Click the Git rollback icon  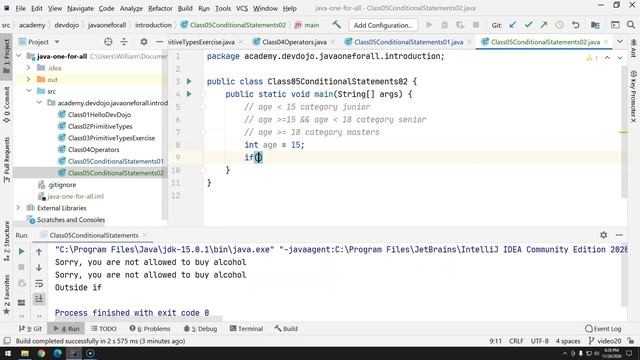(x=576, y=25)
